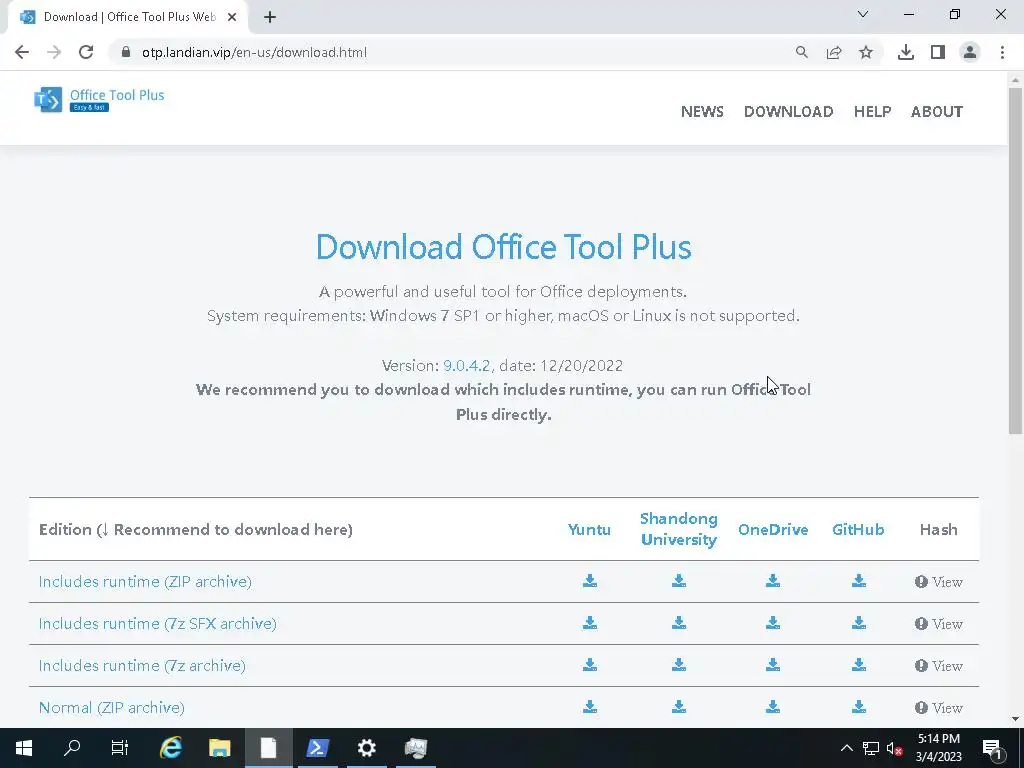Image resolution: width=1024 pixels, height=768 pixels.
Task: Open the HELP menu item
Action: click(872, 112)
